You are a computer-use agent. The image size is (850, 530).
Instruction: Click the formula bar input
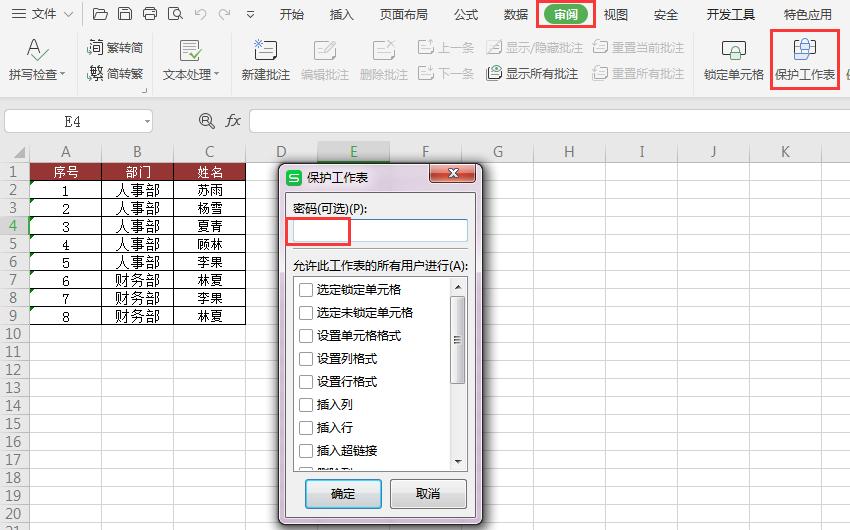549,121
